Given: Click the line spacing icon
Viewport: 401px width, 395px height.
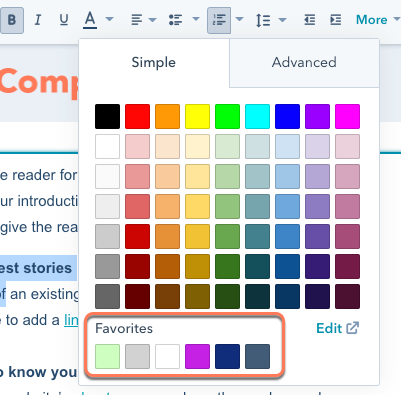Looking at the screenshot, I should (263, 20).
